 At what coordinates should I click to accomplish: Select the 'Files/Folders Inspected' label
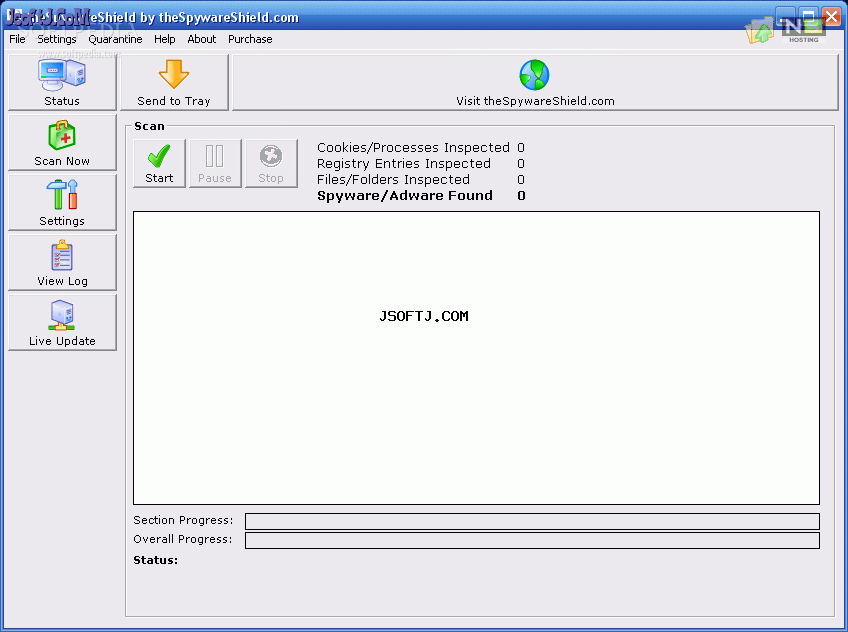click(x=393, y=179)
